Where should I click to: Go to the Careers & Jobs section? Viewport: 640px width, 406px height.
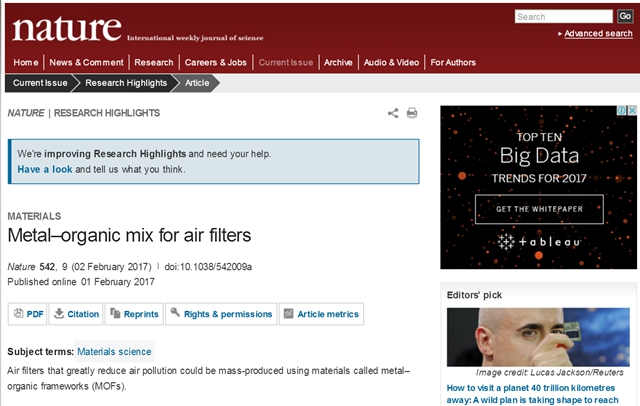217,62
